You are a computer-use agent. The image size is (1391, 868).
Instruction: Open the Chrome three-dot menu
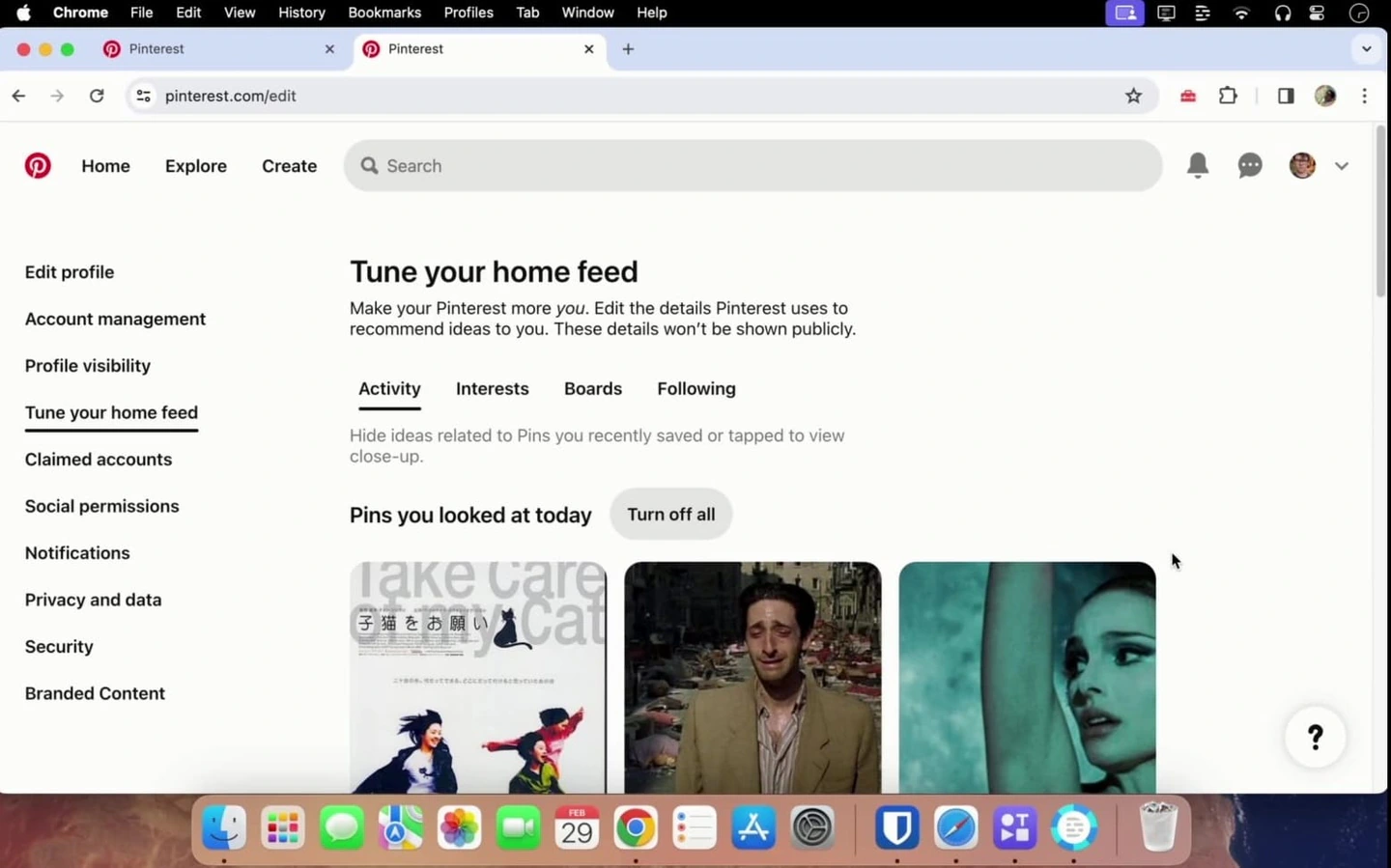(x=1364, y=96)
